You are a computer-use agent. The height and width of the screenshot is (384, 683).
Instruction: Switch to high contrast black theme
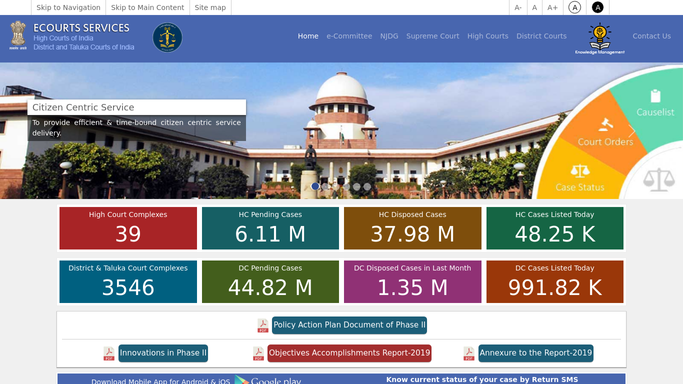(598, 7)
